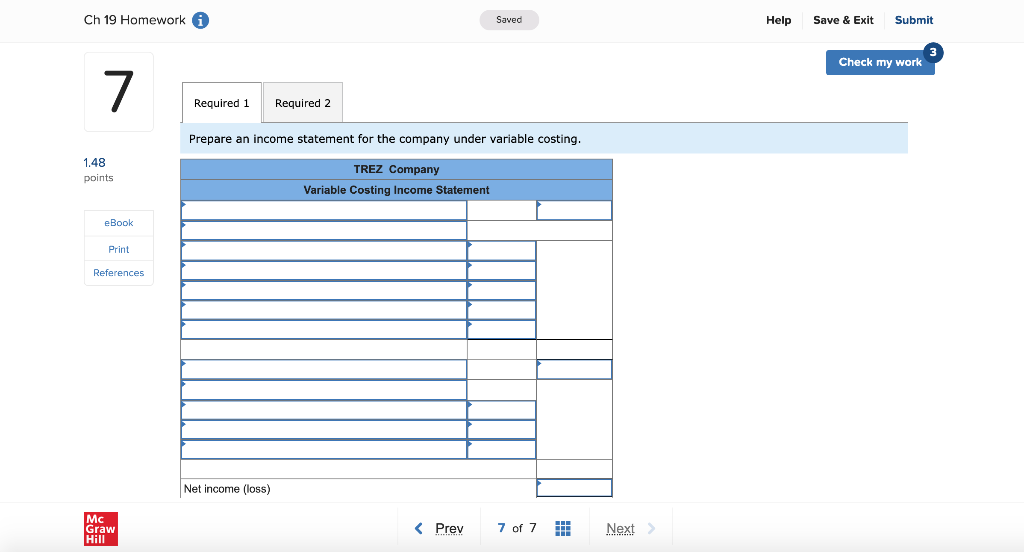Click the third row middle amount field
The width and height of the screenshot is (1024, 552).
coord(502,251)
